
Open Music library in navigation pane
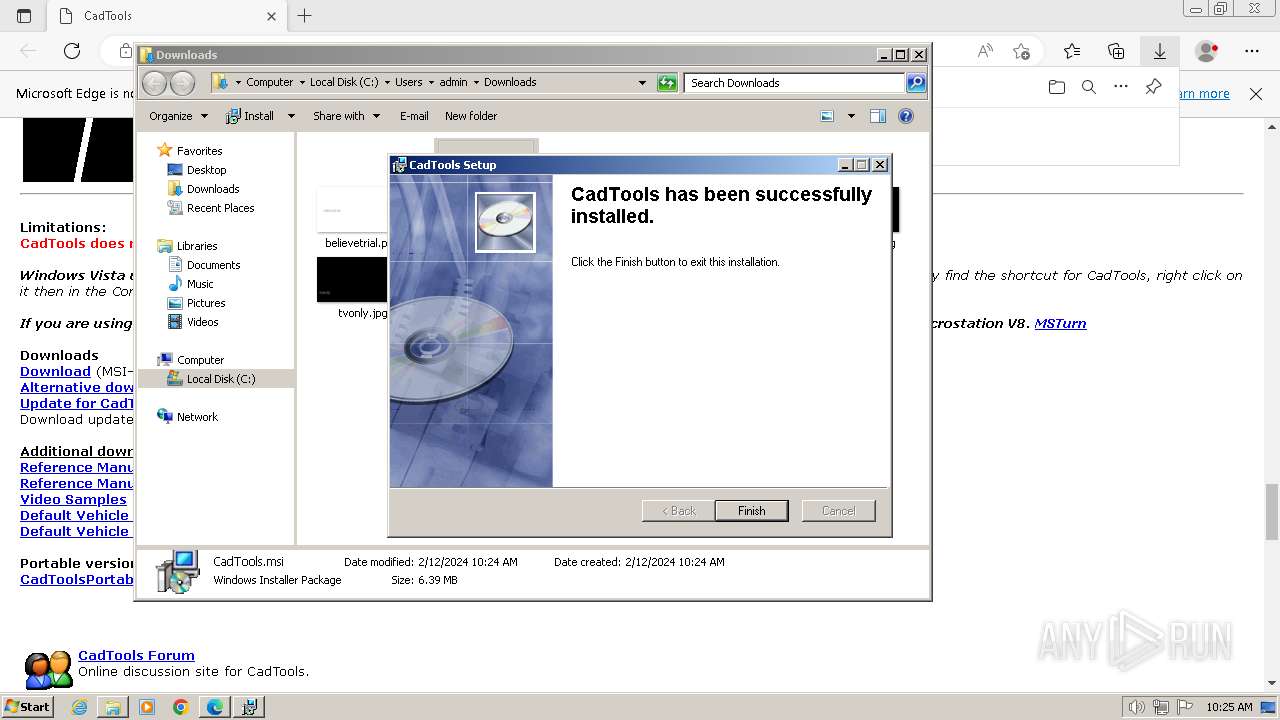pos(200,284)
